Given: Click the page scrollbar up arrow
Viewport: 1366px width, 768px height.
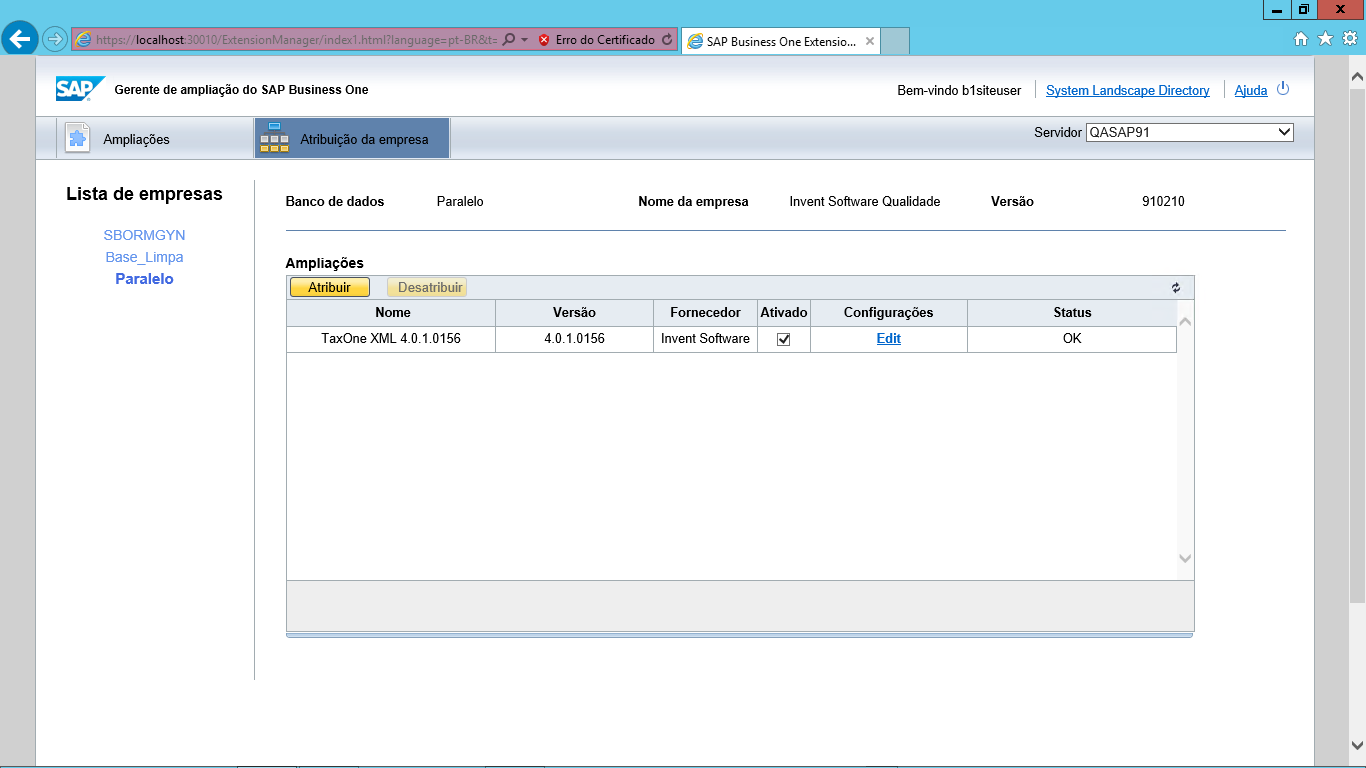Looking at the screenshot, I should tap(1357, 75).
